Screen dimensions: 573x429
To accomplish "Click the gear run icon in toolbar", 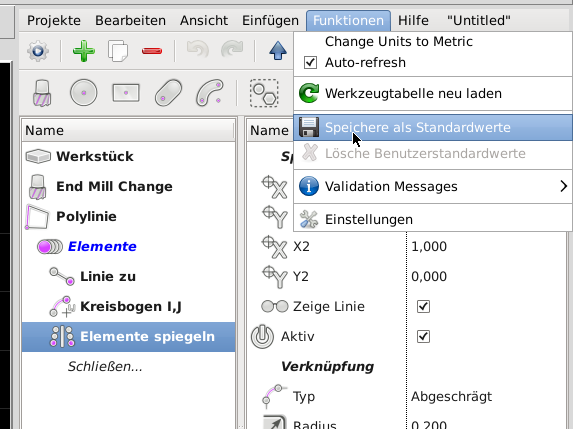I will (38, 51).
